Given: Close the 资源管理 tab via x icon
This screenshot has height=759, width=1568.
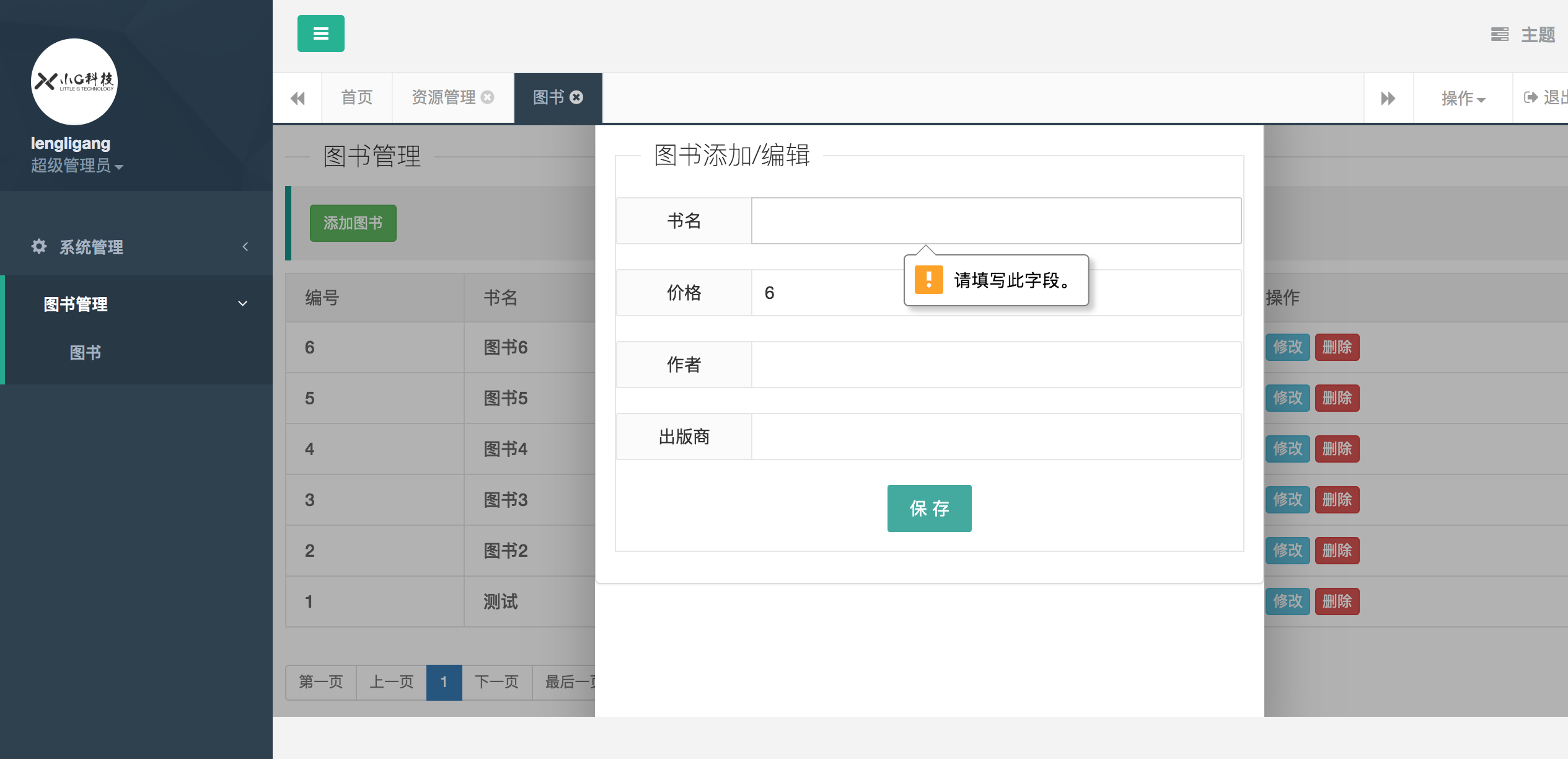Looking at the screenshot, I should tap(488, 97).
